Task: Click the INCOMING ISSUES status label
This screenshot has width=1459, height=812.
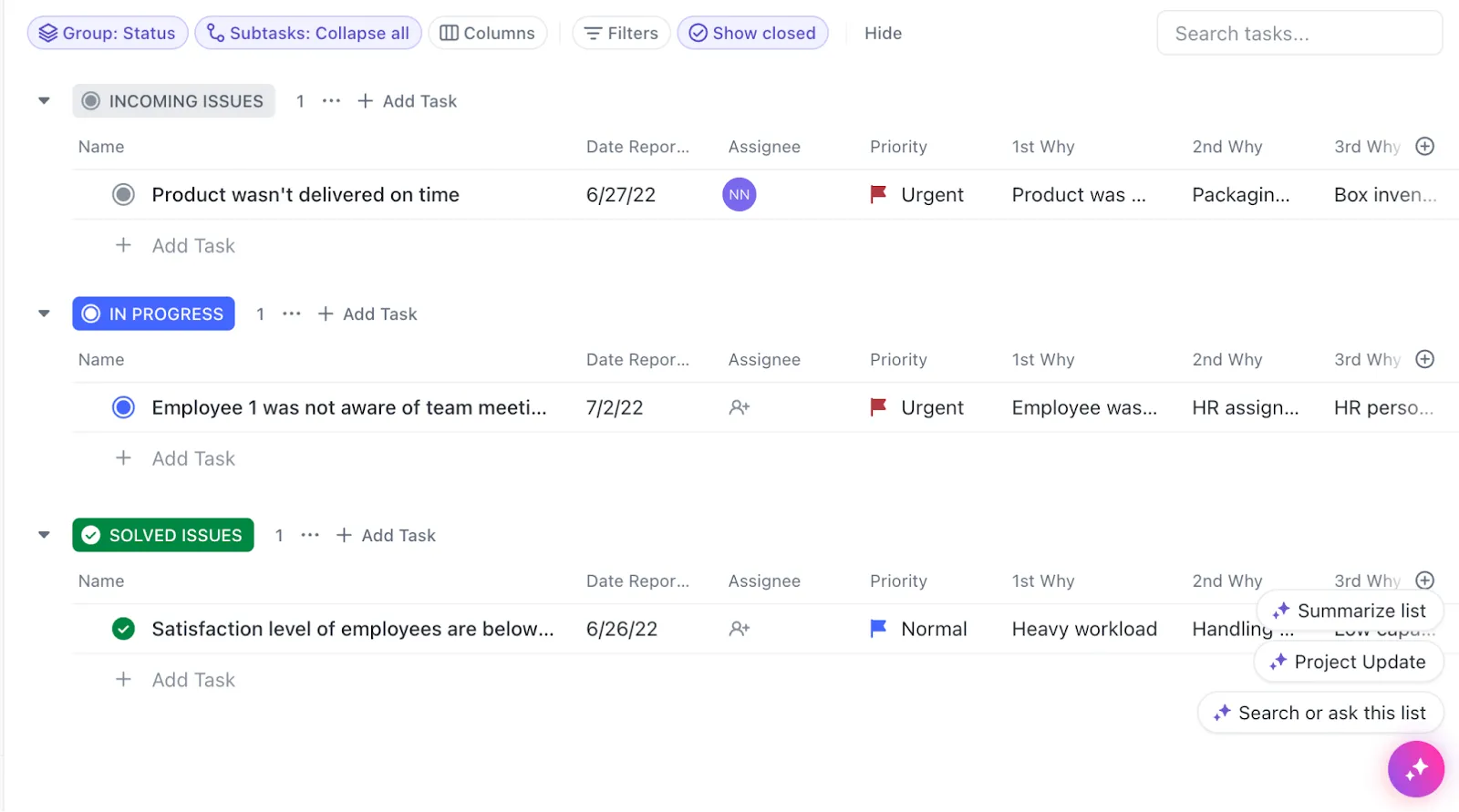Action: [173, 101]
